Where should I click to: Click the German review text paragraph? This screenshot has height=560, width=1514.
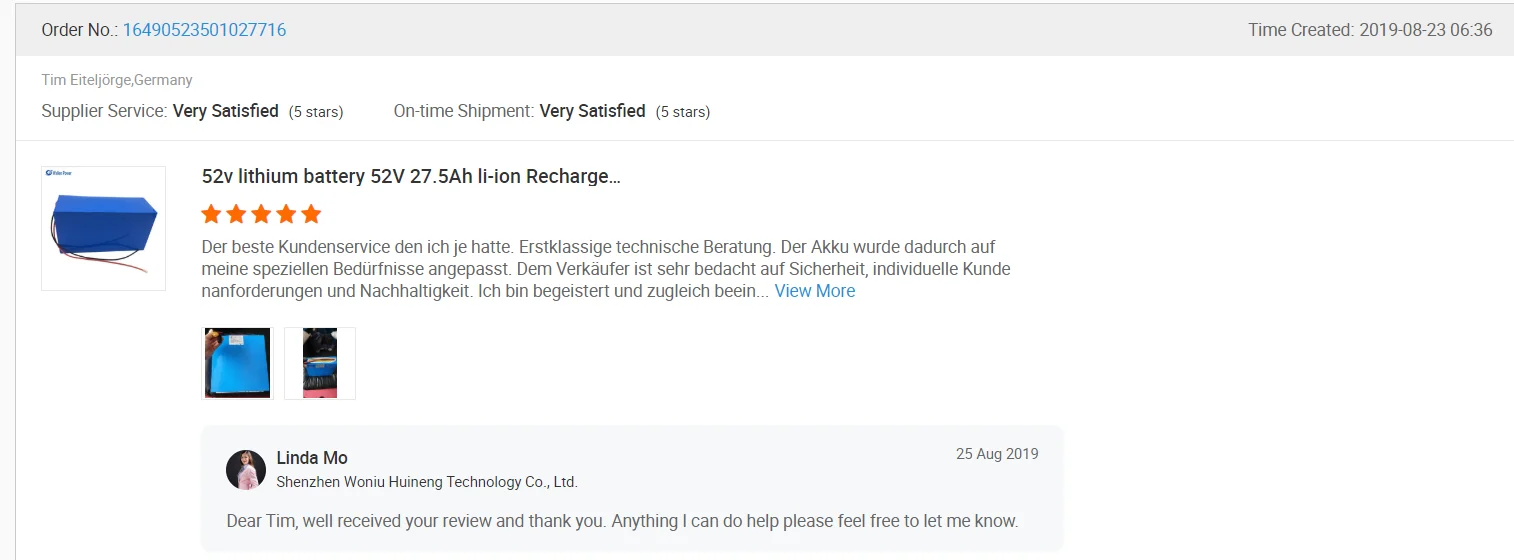(x=600, y=268)
